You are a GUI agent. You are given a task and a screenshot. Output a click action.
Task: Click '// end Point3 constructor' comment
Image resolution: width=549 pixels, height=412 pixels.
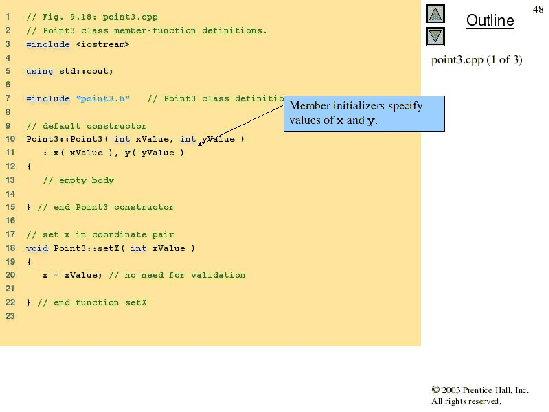(x=105, y=207)
